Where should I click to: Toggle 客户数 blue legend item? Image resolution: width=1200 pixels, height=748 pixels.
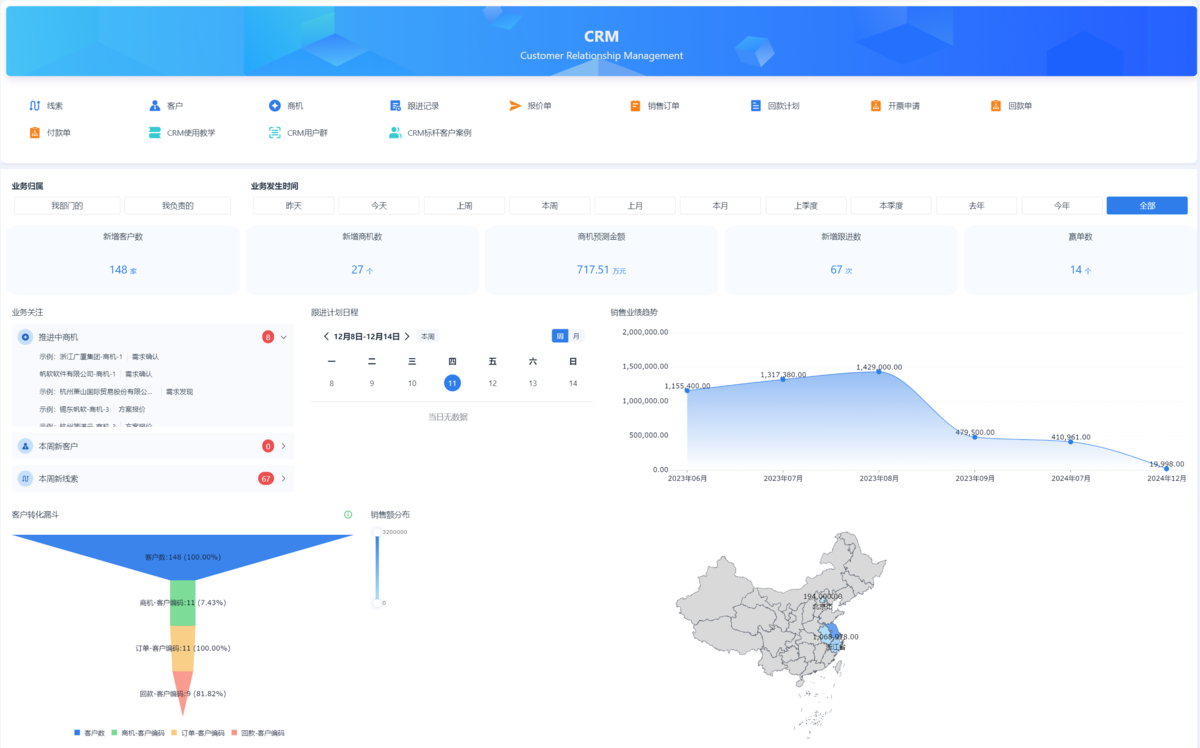pos(91,734)
